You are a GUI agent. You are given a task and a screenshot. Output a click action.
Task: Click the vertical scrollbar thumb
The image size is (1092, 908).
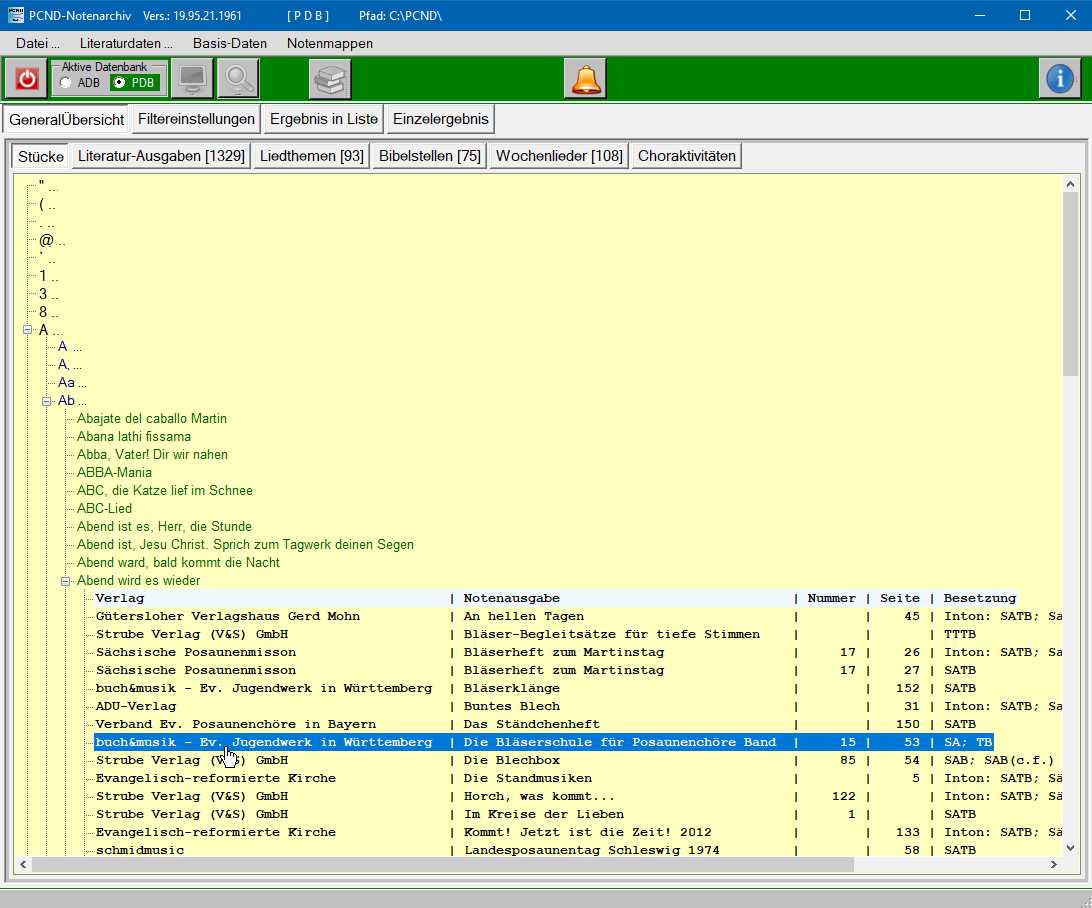[x=1070, y=285]
